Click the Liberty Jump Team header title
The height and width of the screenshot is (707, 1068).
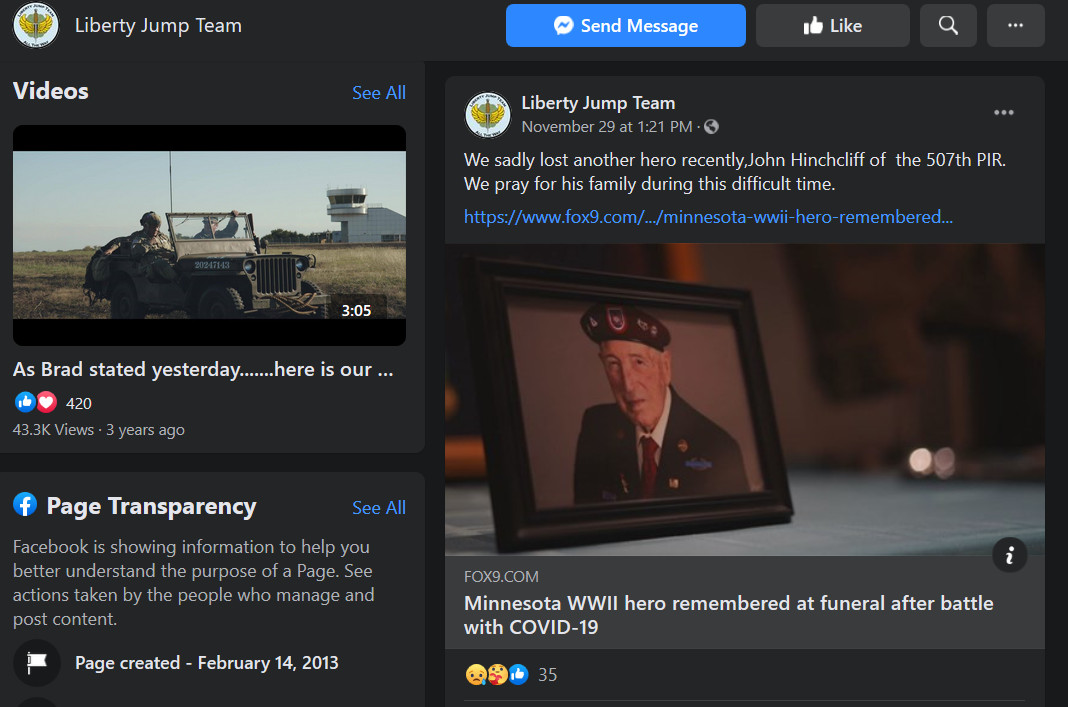click(158, 26)
